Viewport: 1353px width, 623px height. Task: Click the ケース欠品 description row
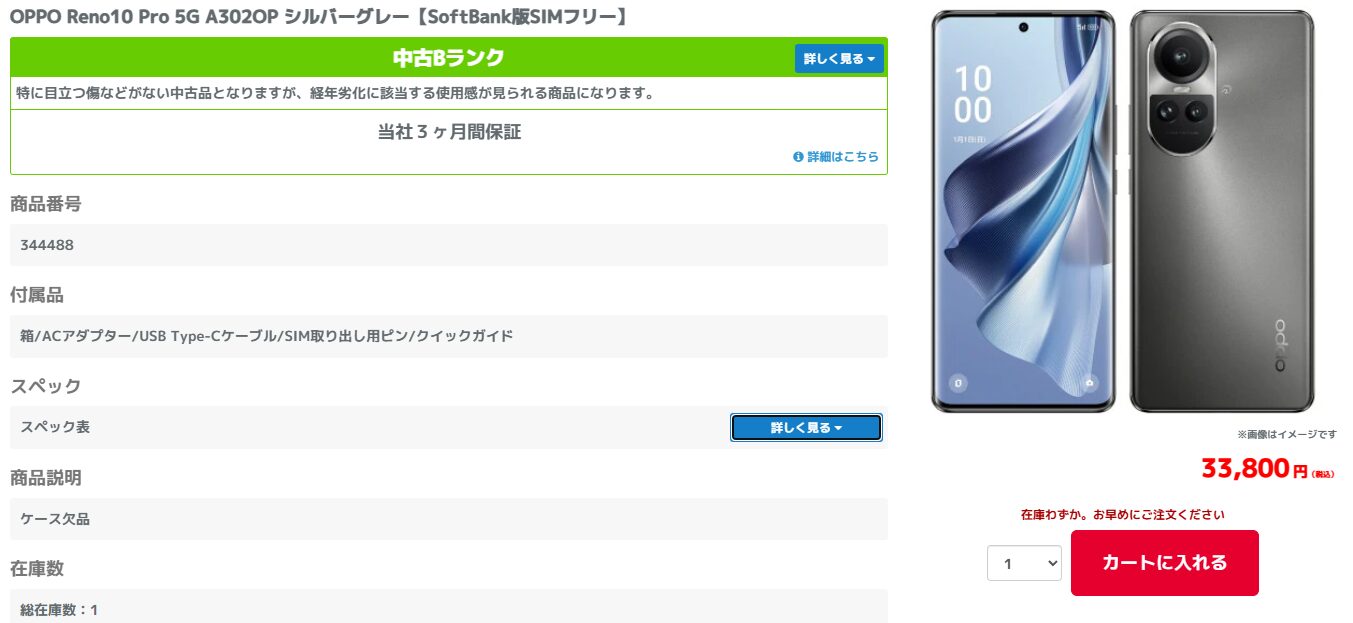(x=449, y=519)
